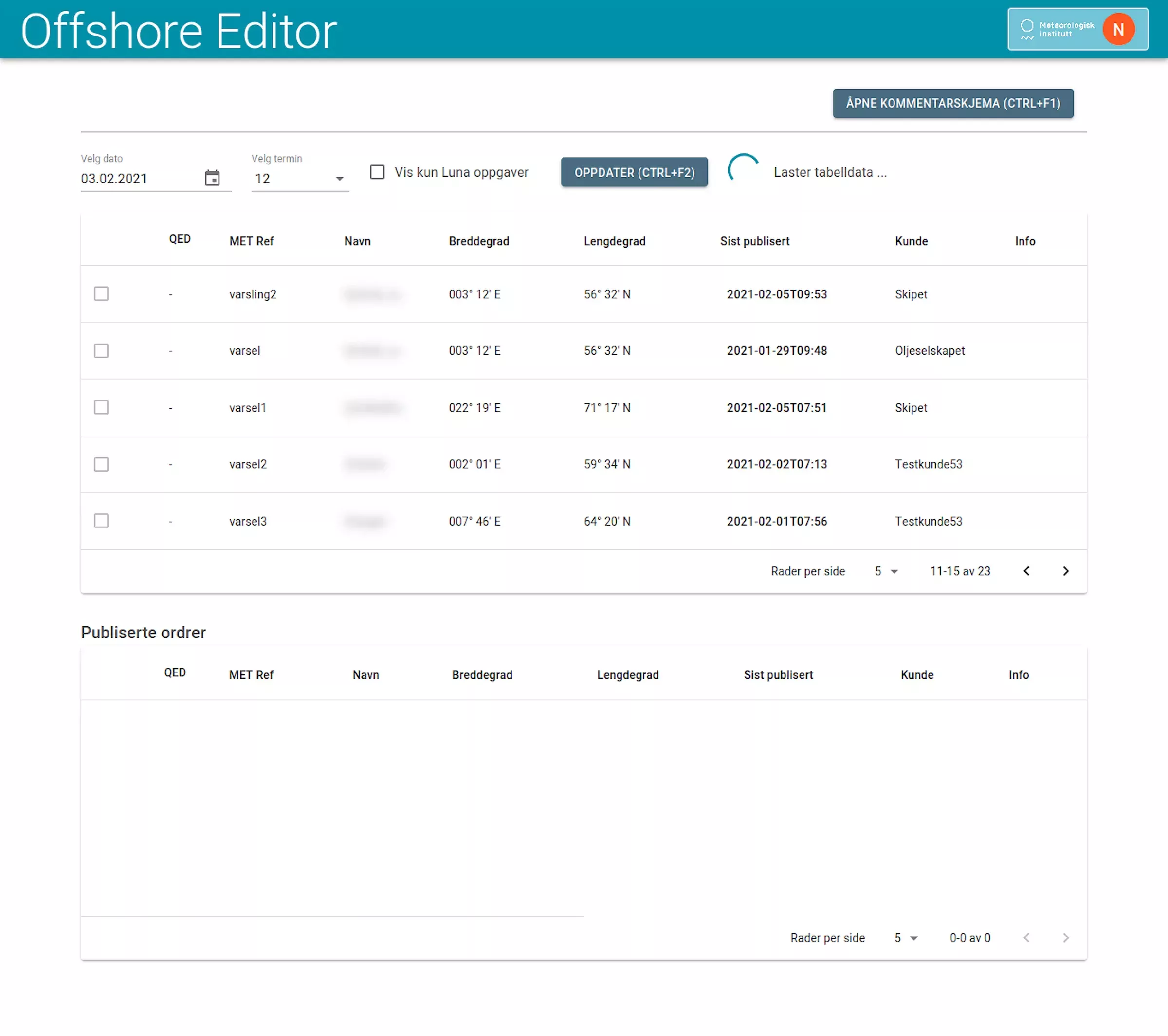Open the Velg termin dropdown
Image resolution: width=1168 pixels, height=1036 pixels.
(x=300, y=179)
